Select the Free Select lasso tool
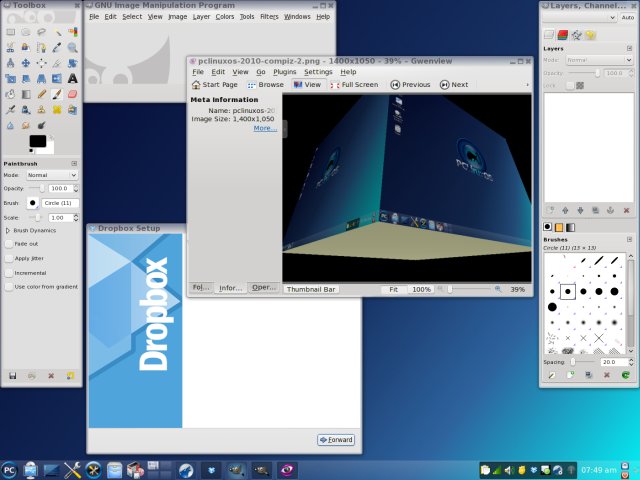This screenshot has width=640, height=480. tap(41, 32)
